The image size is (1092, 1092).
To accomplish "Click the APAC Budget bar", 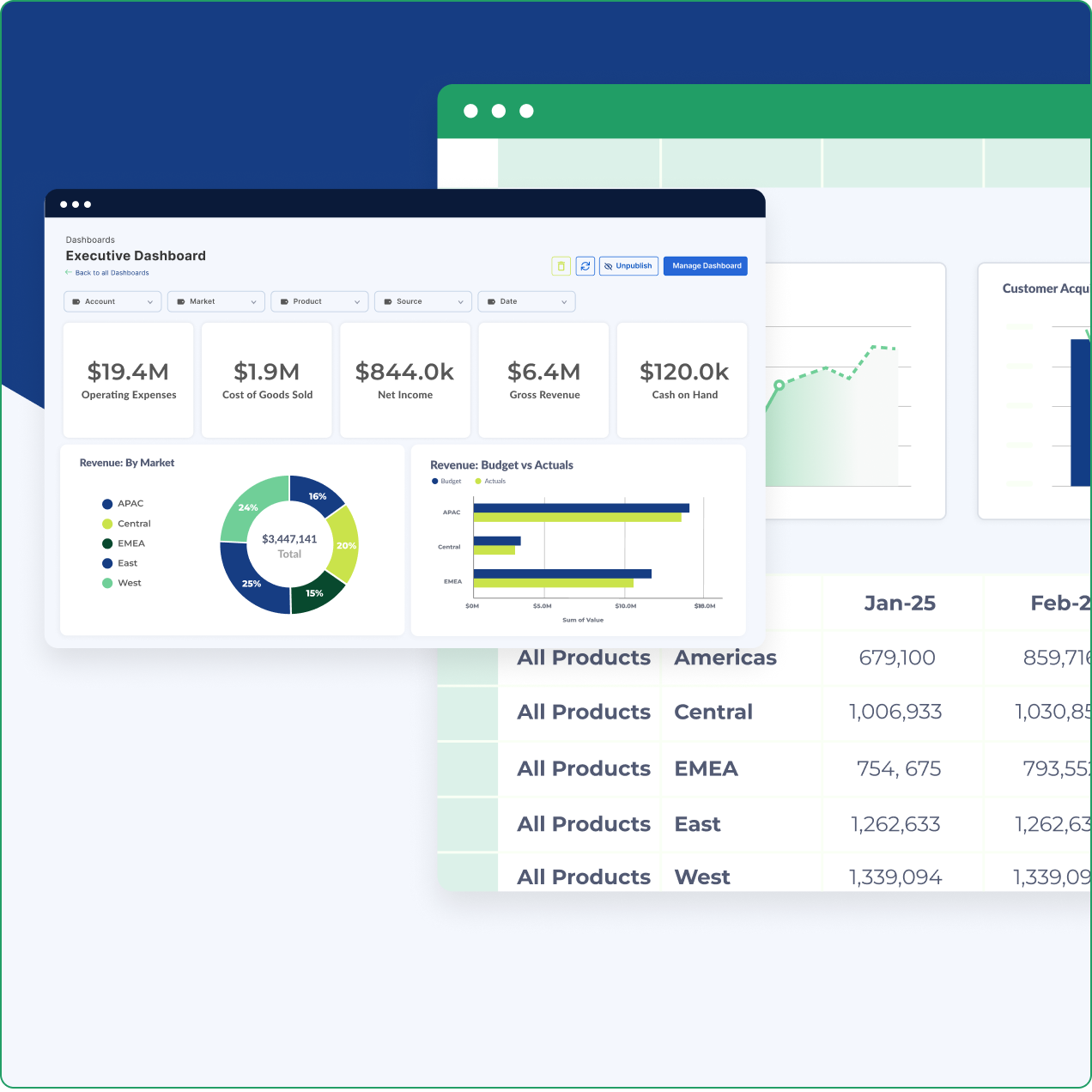I will coord(581,508).
